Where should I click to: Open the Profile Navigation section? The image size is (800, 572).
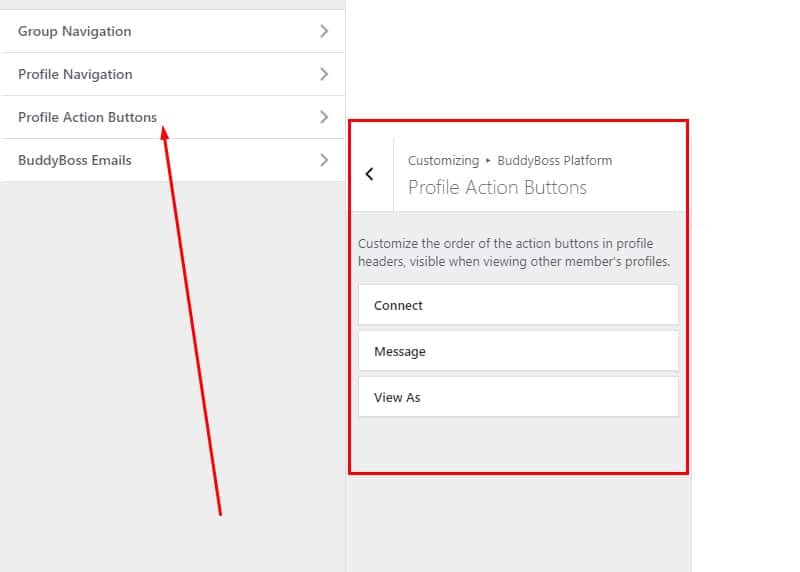tap(172, 74)
